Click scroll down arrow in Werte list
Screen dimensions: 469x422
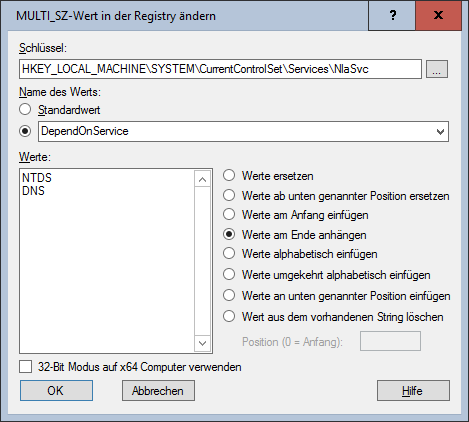202,343
